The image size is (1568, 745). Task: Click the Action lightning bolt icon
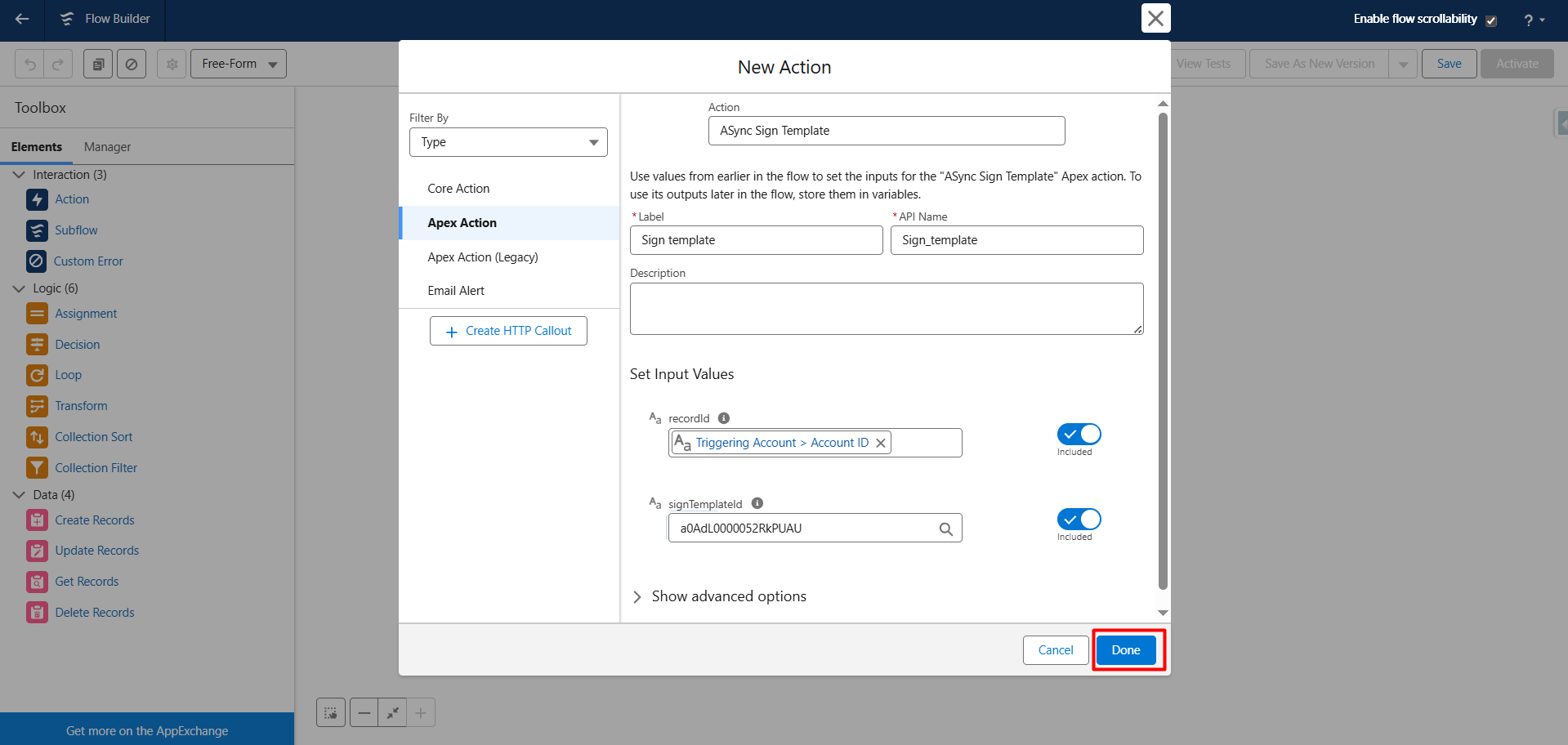click(x=37, y=199)
